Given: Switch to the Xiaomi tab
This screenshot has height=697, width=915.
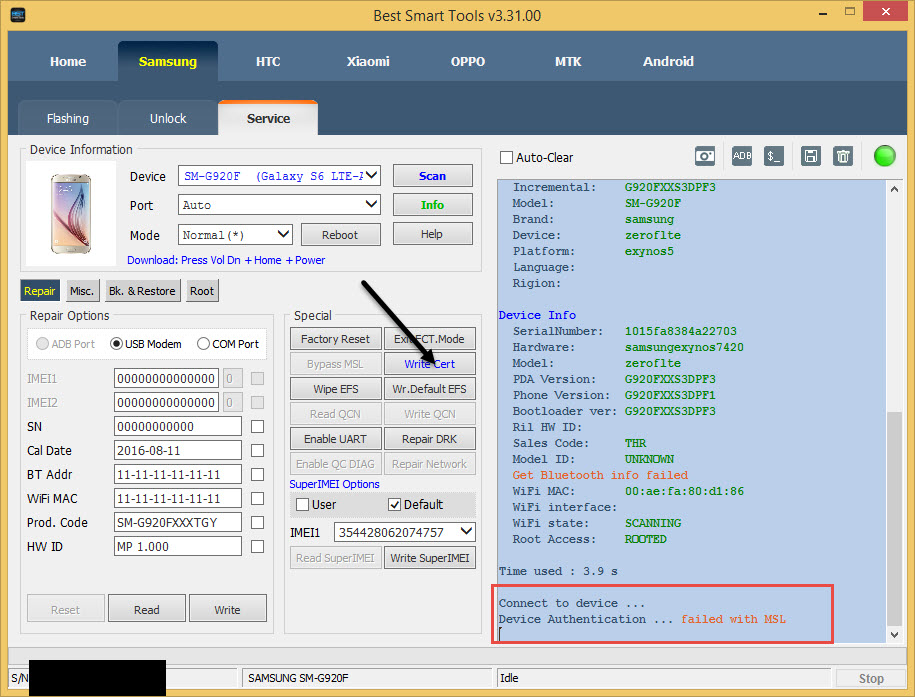Looking at the screenshot, I should click(x=368, y=61).
